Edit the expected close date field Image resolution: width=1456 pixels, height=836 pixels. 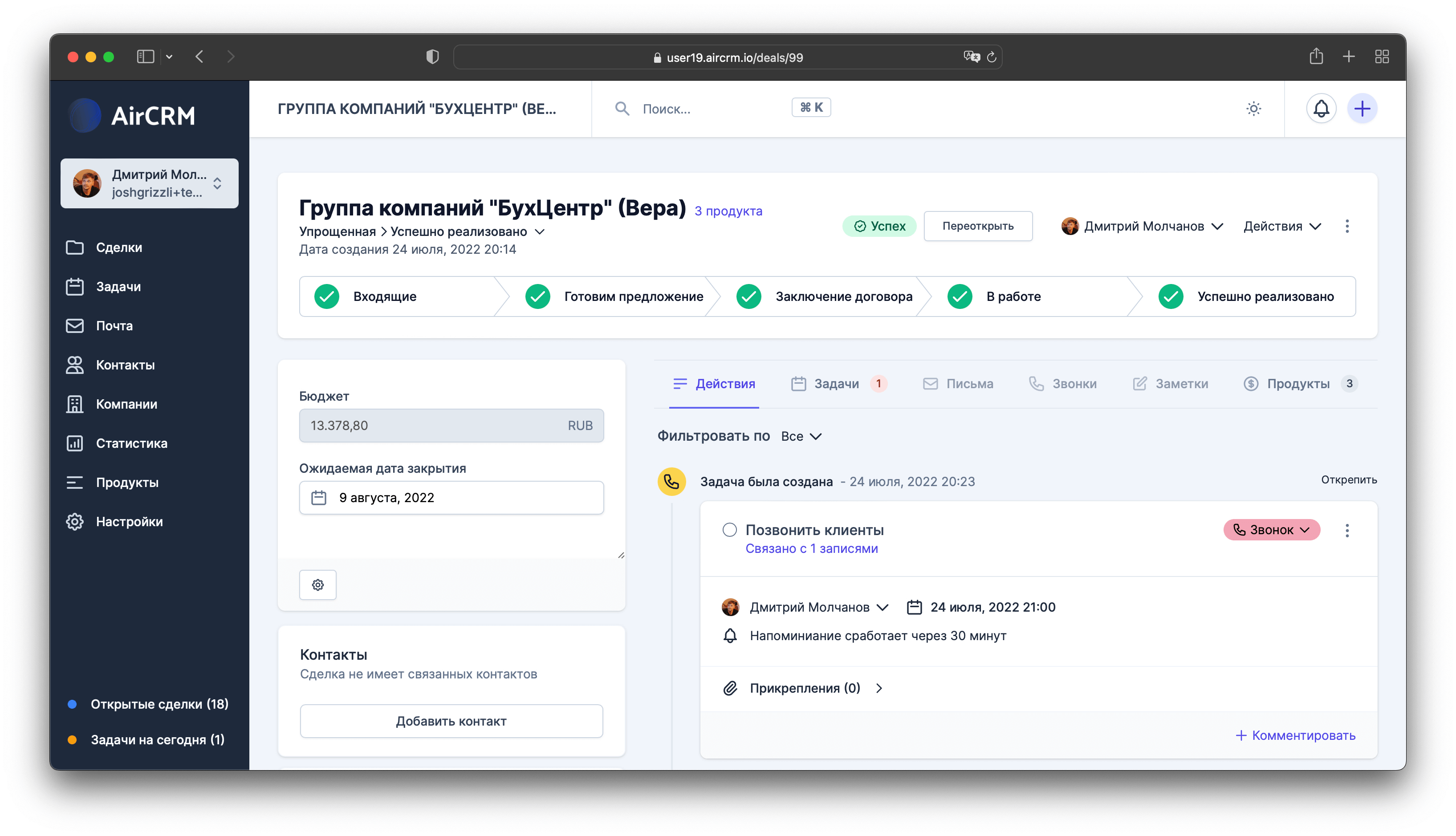point(451,497)
